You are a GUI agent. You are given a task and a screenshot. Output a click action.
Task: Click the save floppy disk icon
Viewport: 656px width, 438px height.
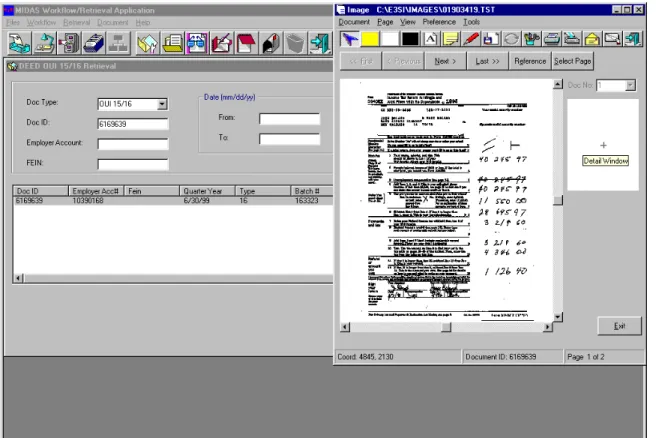491,39
